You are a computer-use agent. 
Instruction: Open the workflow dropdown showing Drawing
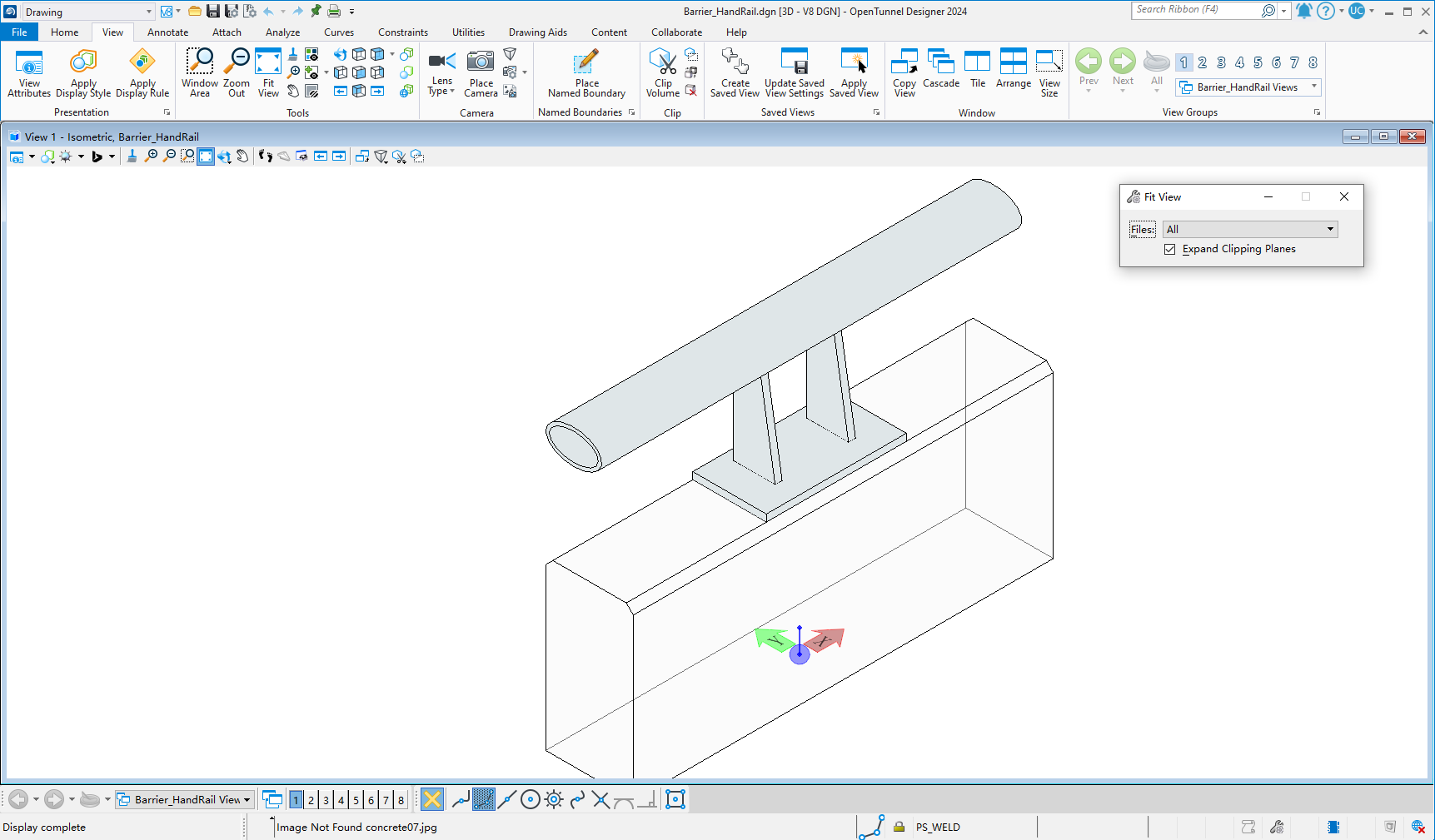[147, 11]
